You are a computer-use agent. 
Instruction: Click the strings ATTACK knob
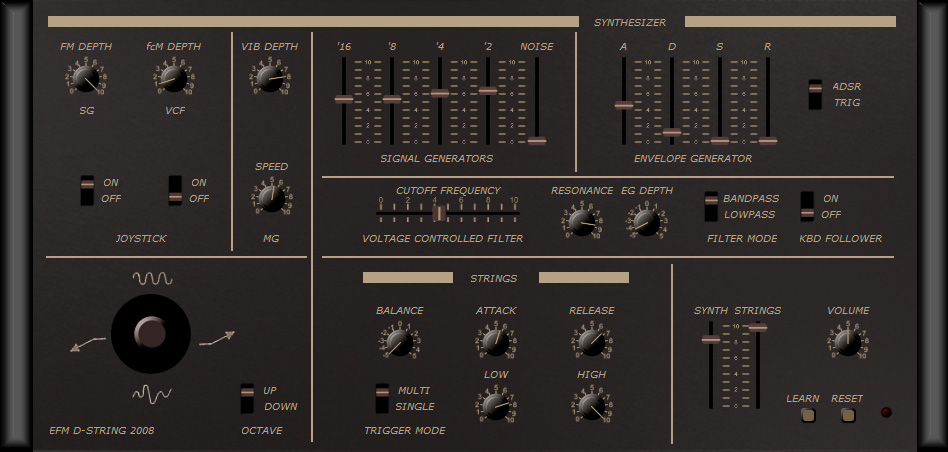(495, 343)
